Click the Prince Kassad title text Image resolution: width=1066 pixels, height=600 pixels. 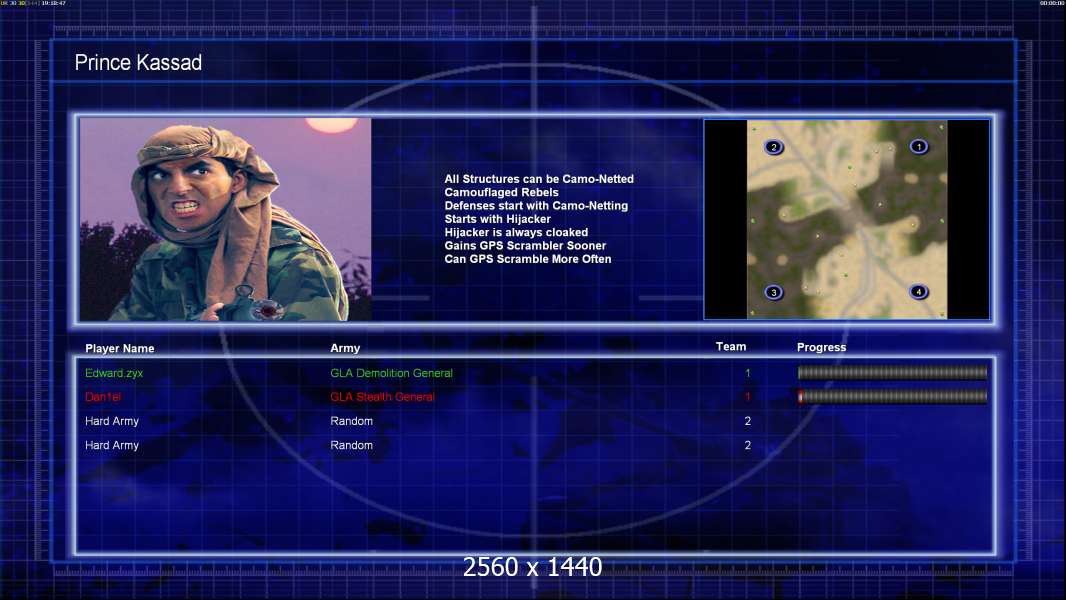coord(138,63)
